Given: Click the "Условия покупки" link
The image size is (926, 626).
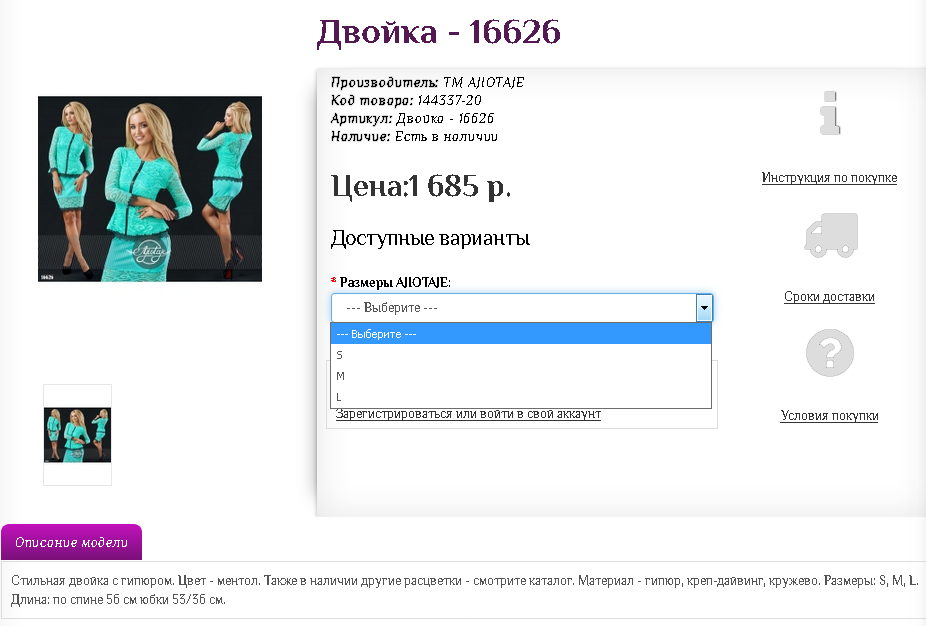Looking at the screenshot, I should pos(829,416).
